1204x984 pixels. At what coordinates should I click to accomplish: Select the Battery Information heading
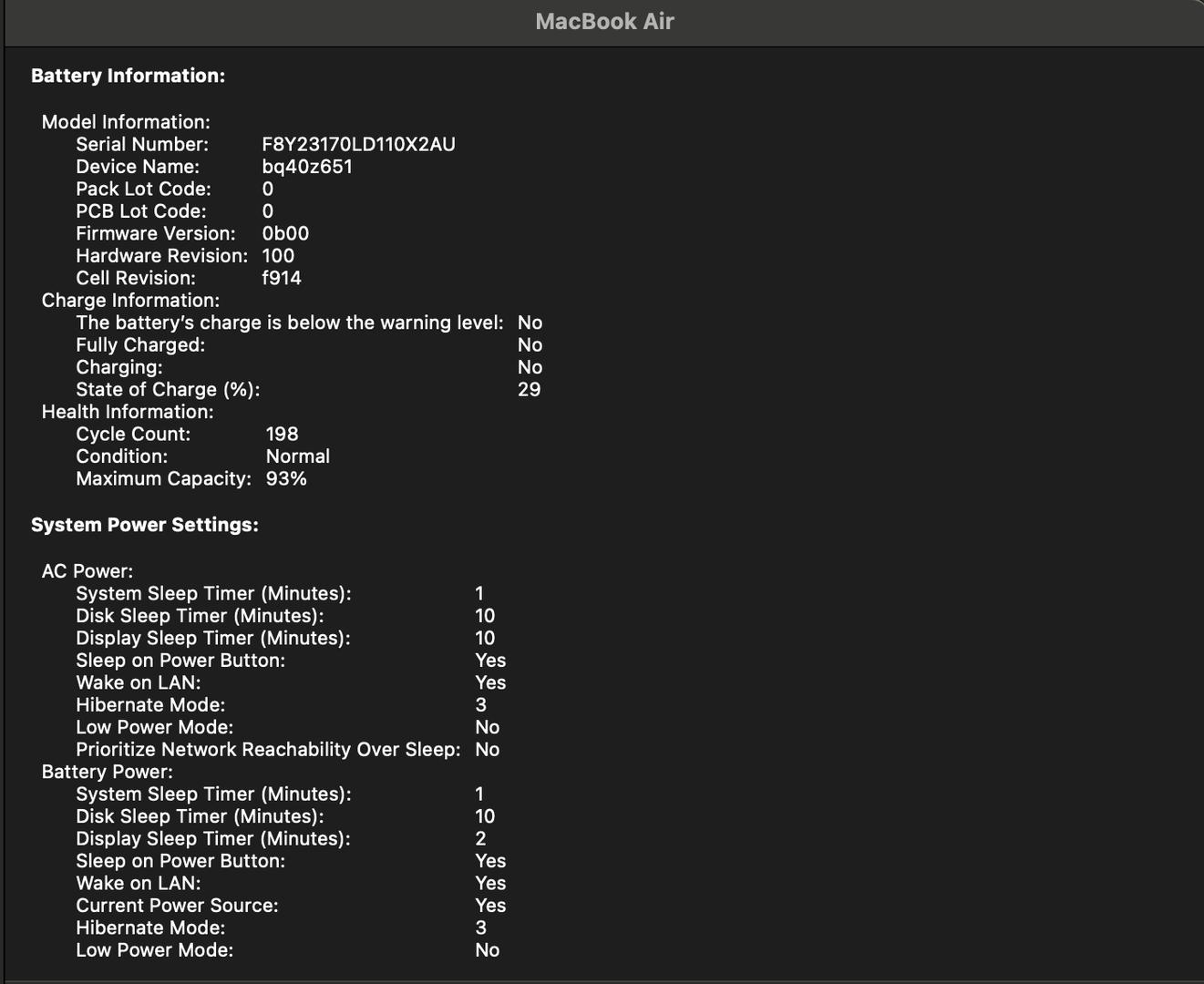point(128,76)
